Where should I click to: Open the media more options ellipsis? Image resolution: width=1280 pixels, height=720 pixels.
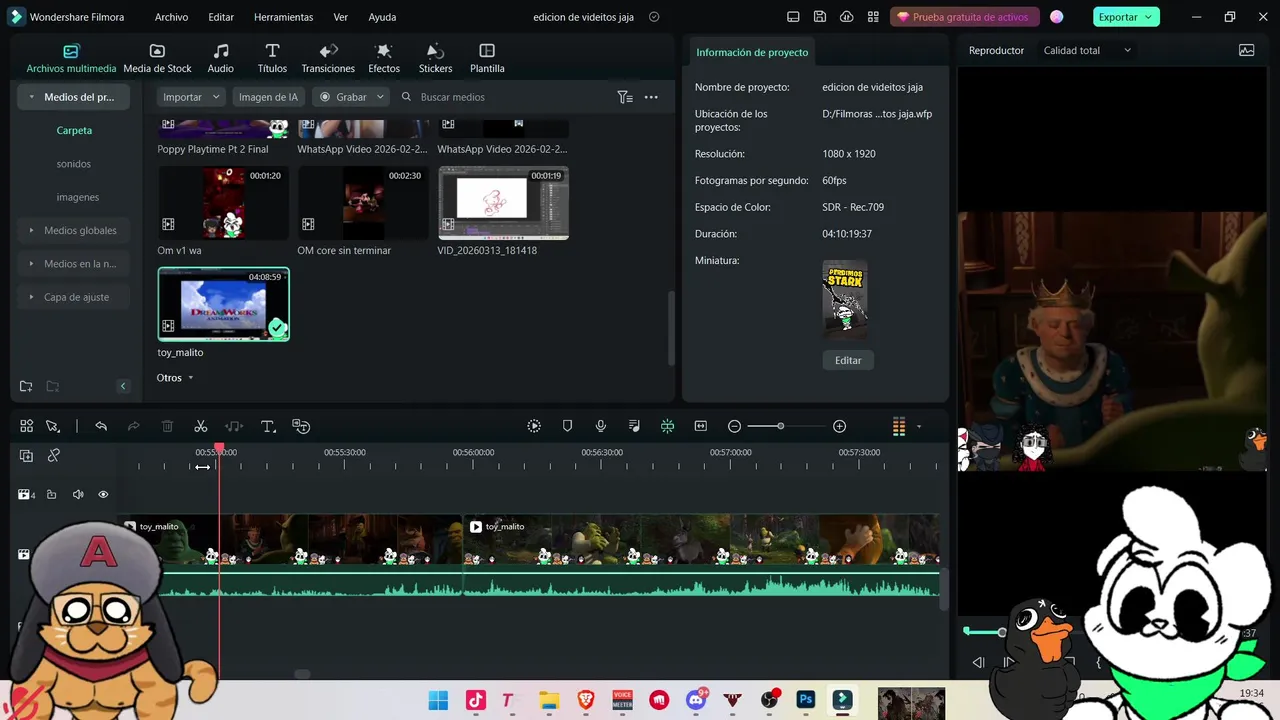point(651,97)
